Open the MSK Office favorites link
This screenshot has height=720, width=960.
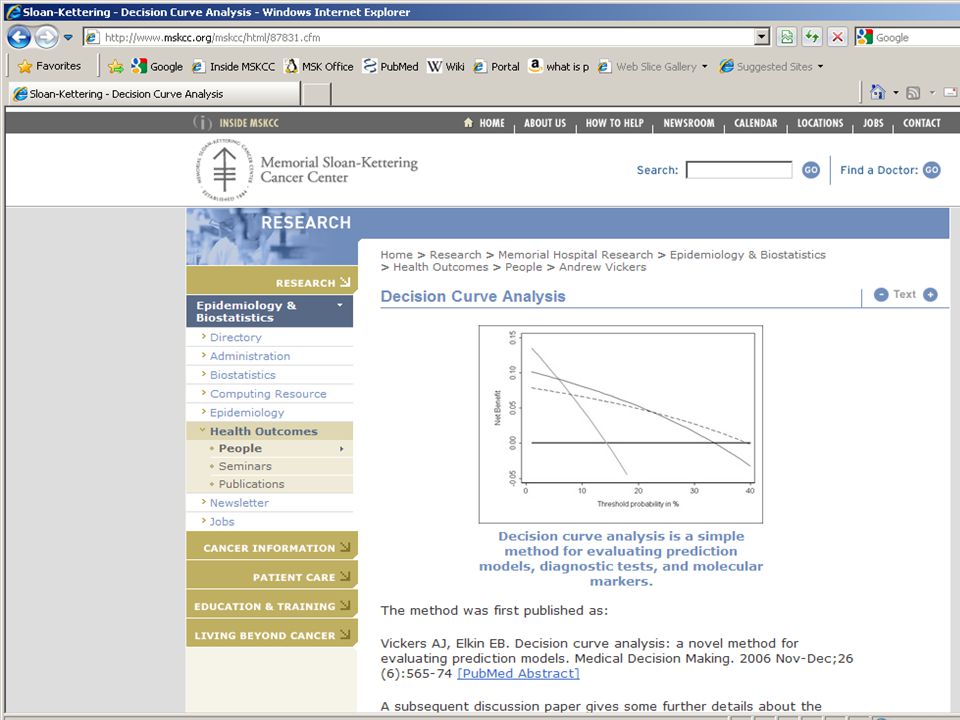tap(319, 67)
